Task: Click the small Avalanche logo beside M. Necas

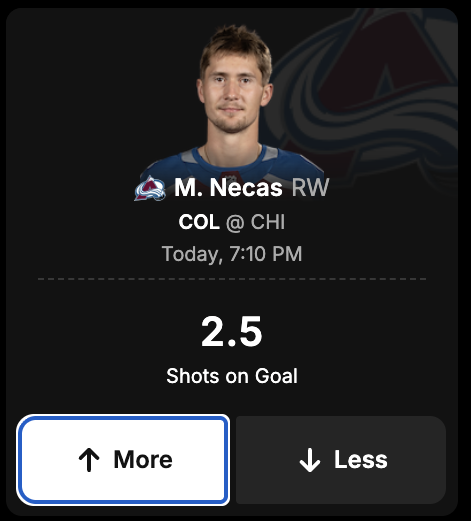Action: point(150,188)
